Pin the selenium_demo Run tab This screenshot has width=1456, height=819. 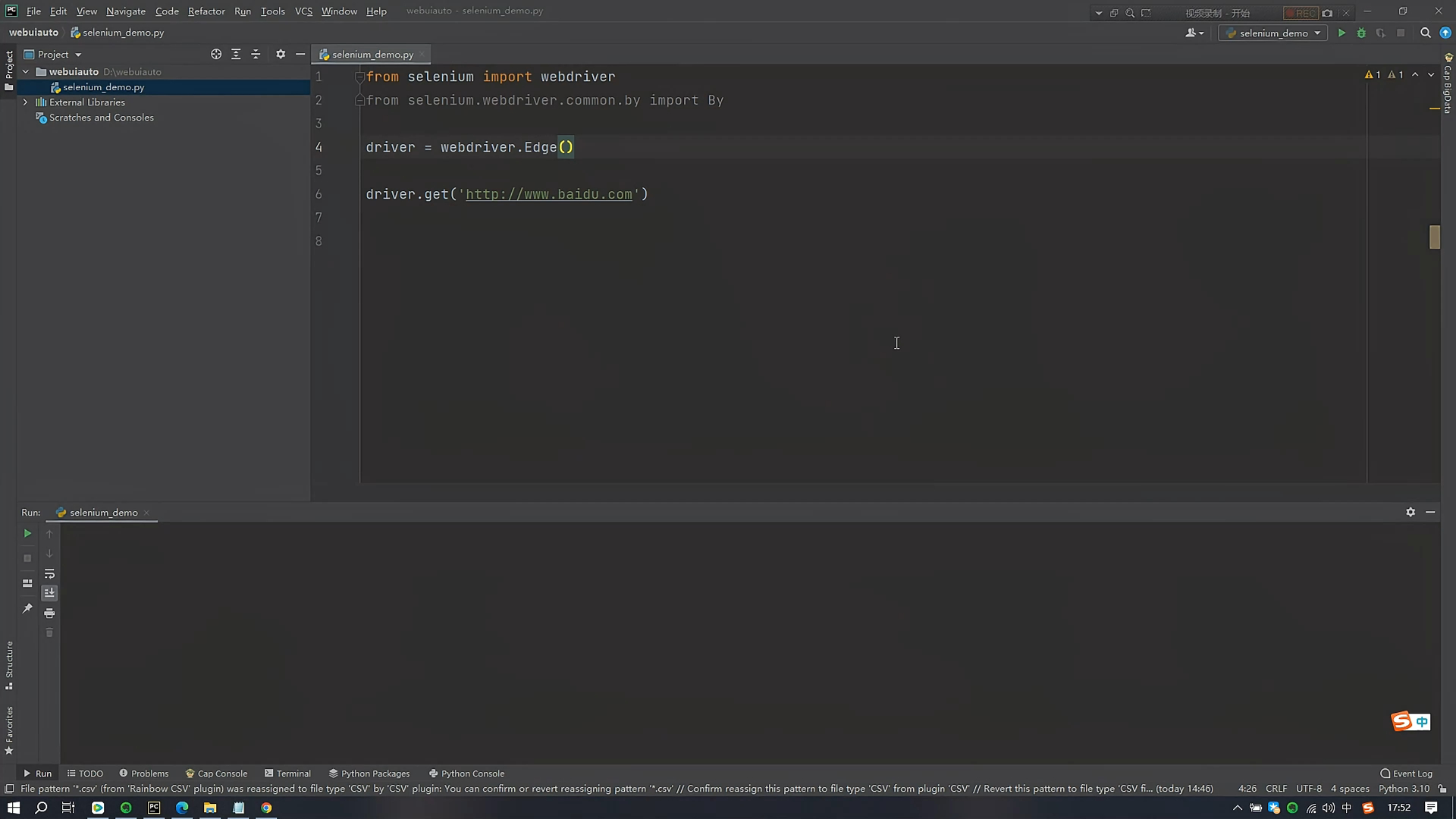coord(27,608)
